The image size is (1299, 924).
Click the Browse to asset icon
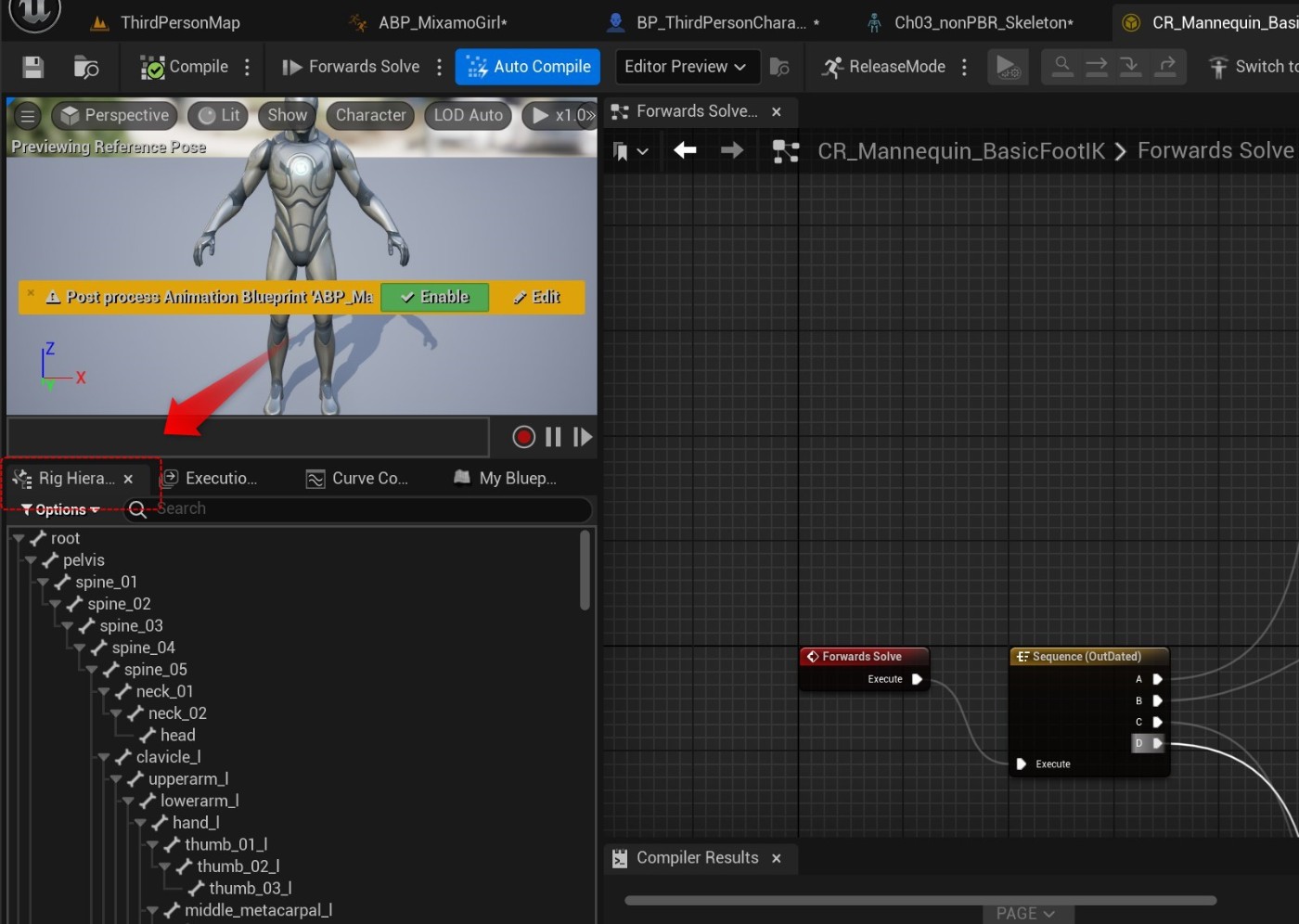(x=86, y=67)
